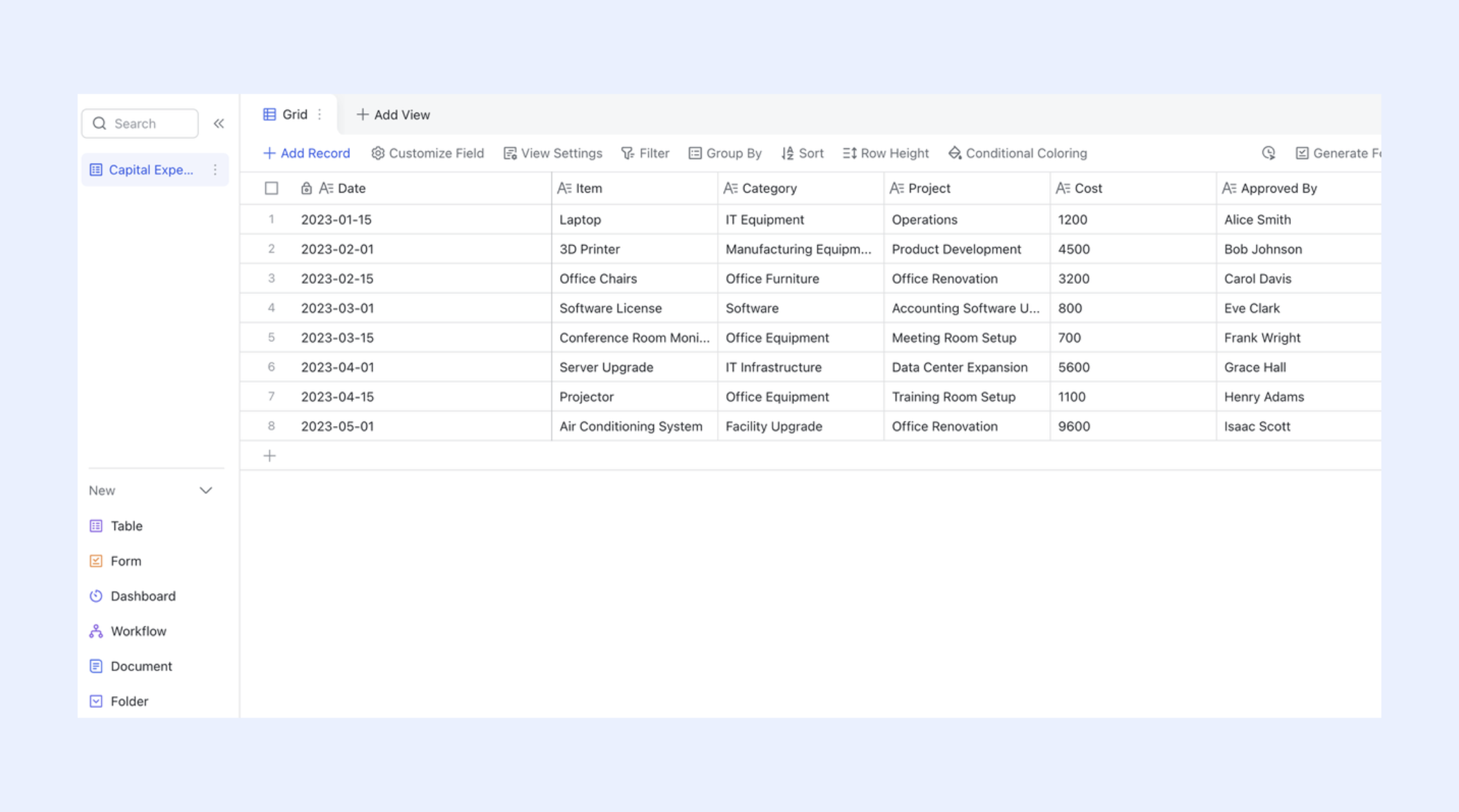Click the history clock icon
The height and width of the screenshot is (812, 1459).
click(1268, 153)
